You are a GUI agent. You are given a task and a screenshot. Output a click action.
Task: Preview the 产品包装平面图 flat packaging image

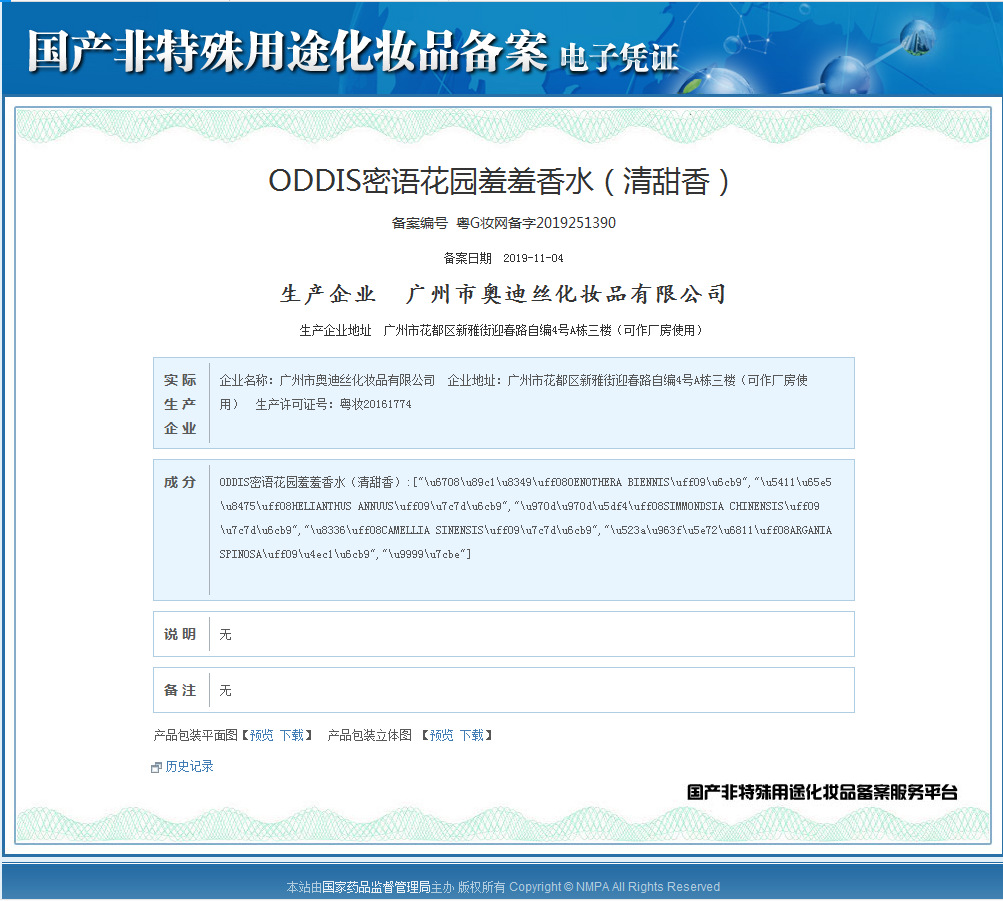tap(262, 735)
